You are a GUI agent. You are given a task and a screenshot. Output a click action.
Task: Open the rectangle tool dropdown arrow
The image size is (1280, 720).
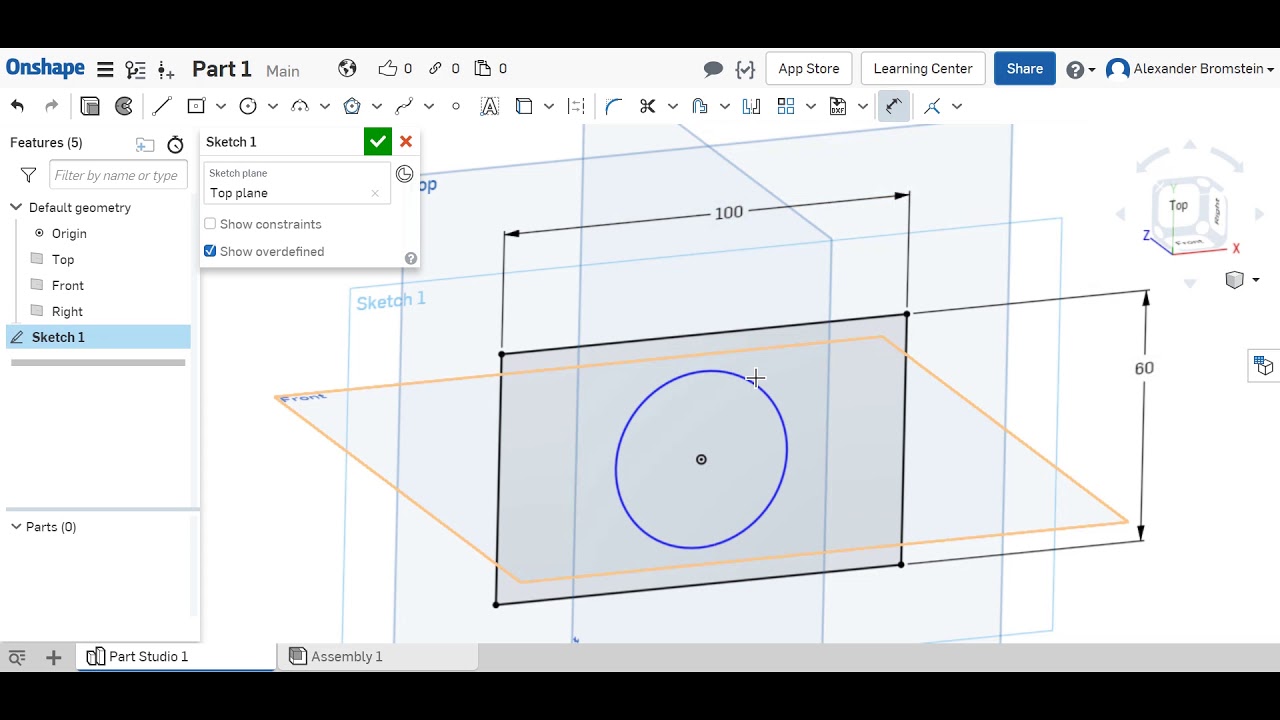point(221,106)
